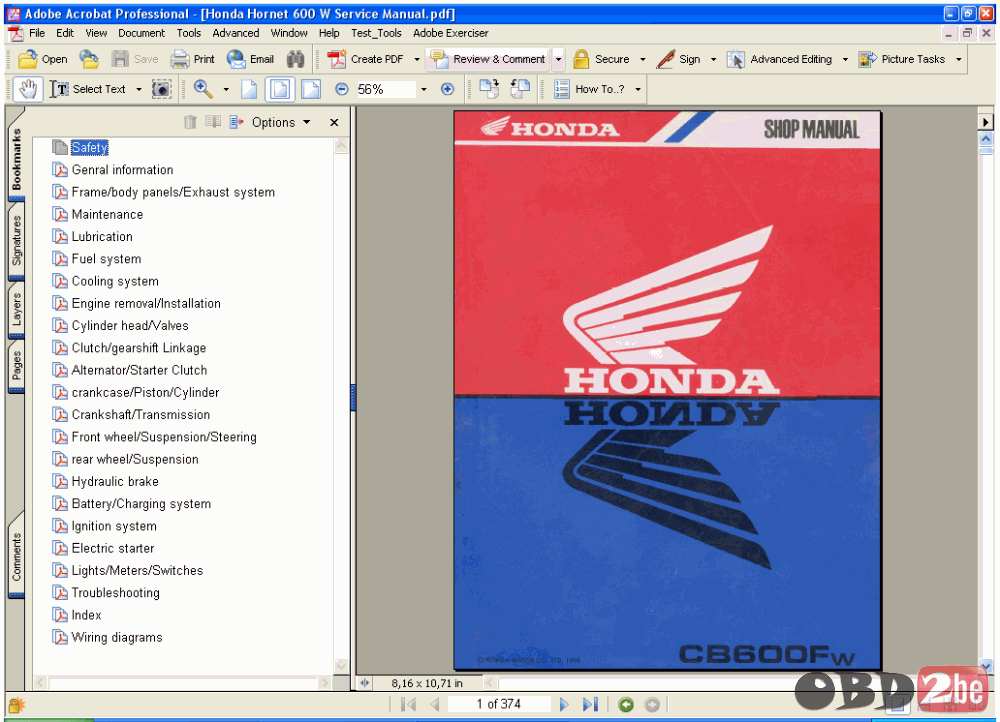This screenshot has width=1000, height=722.
Task: Choose the Select Text tool
Action: click(x=87, y=89)
